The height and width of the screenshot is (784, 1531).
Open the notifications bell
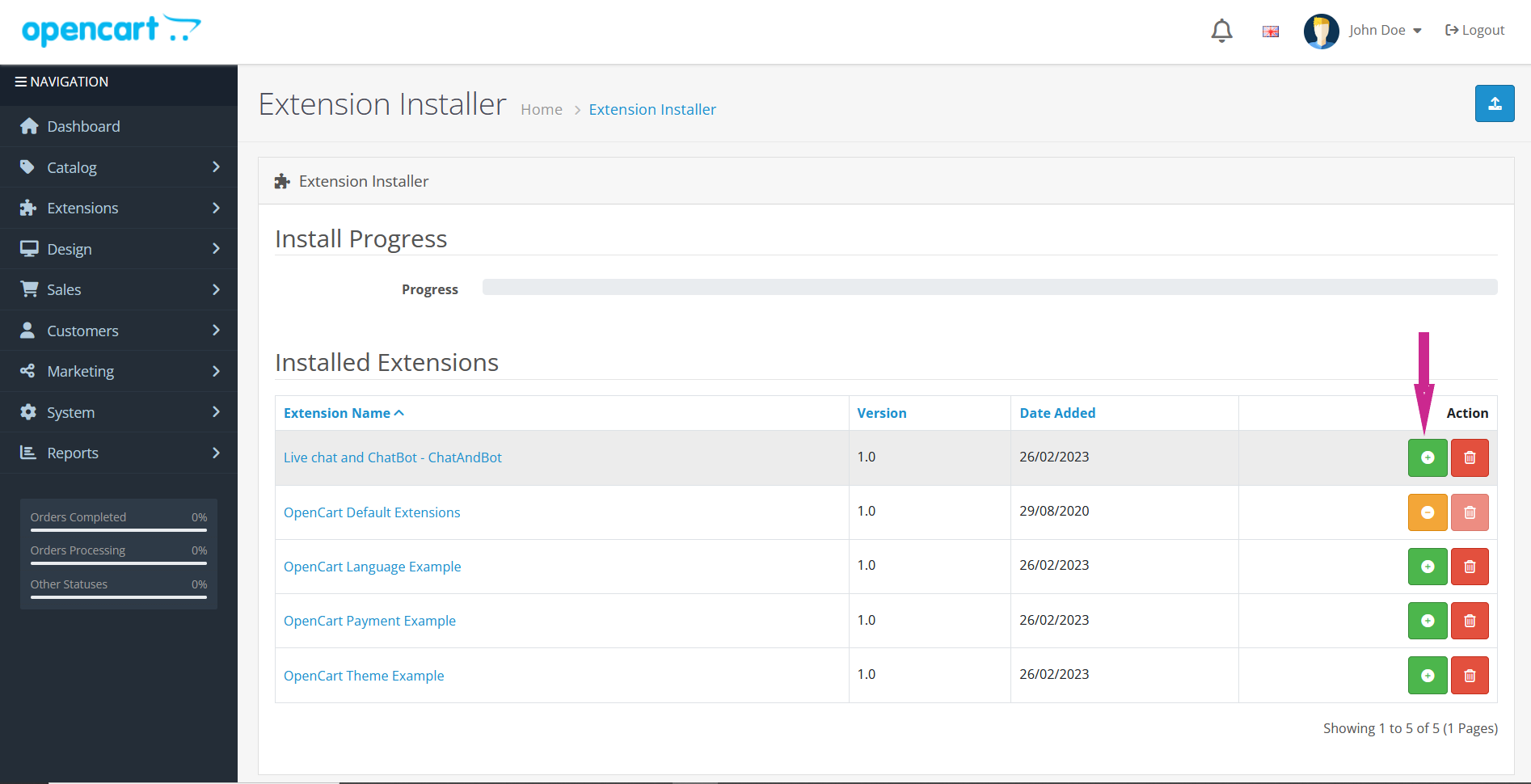click(x=1221, y=31)
